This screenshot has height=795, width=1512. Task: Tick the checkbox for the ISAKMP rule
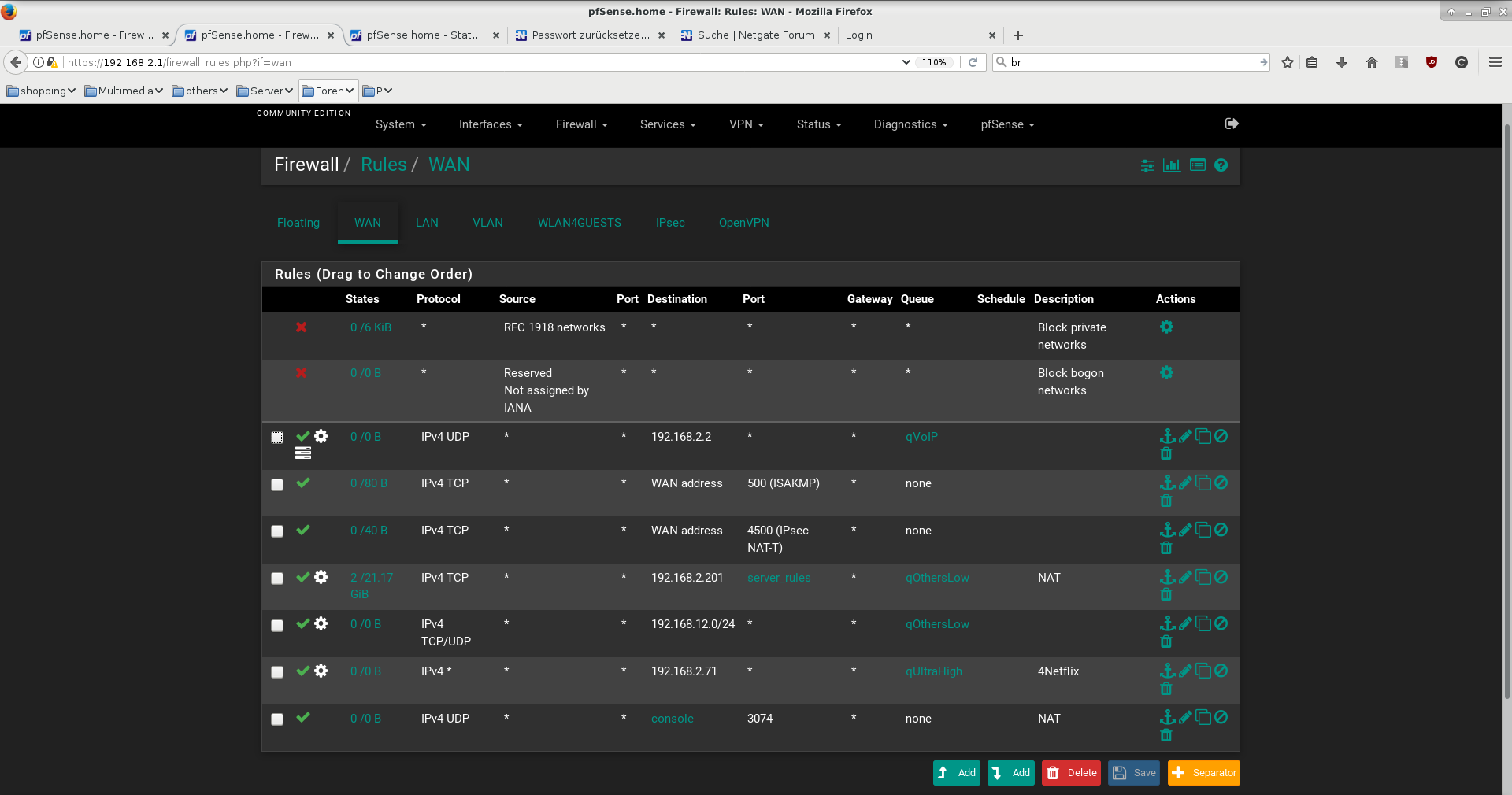click(277, 485)
